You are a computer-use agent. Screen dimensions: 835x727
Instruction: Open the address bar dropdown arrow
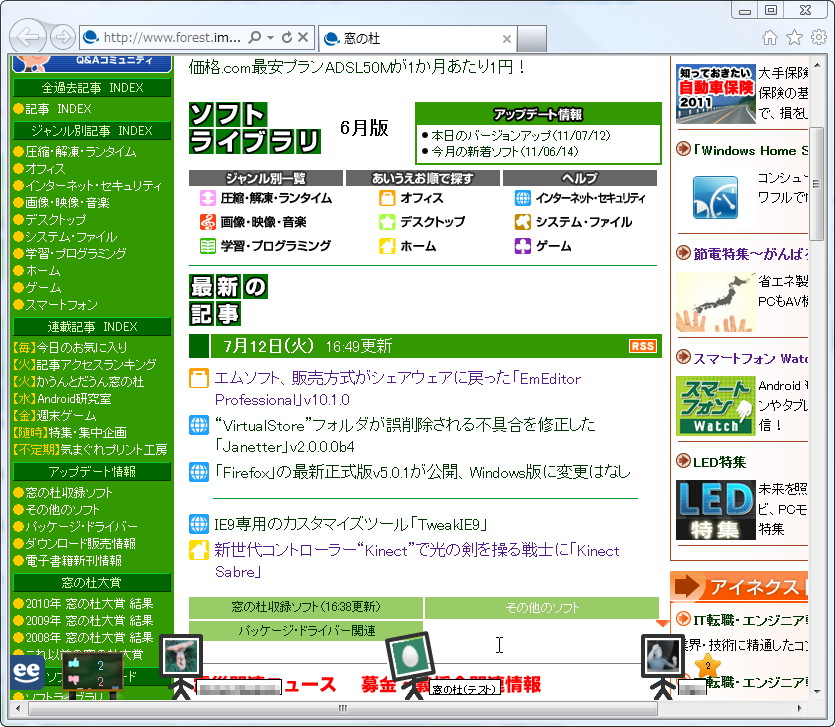pos(271,37)
